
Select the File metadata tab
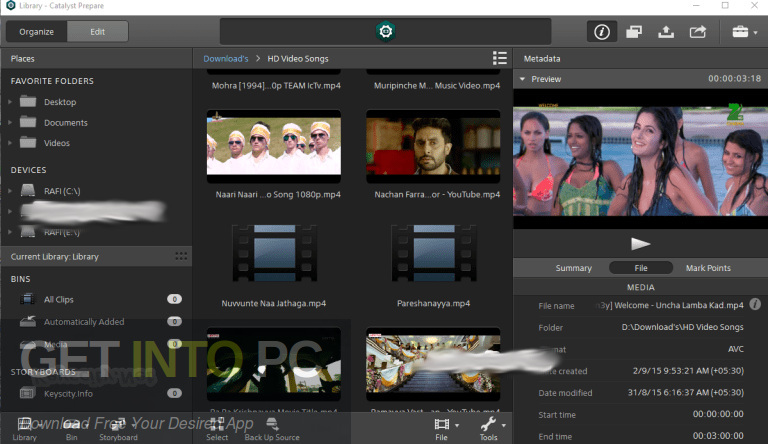point(641,268)
